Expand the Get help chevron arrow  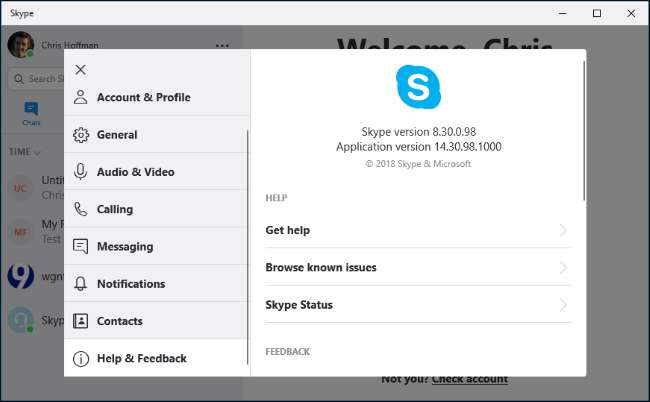click(563, 230)
